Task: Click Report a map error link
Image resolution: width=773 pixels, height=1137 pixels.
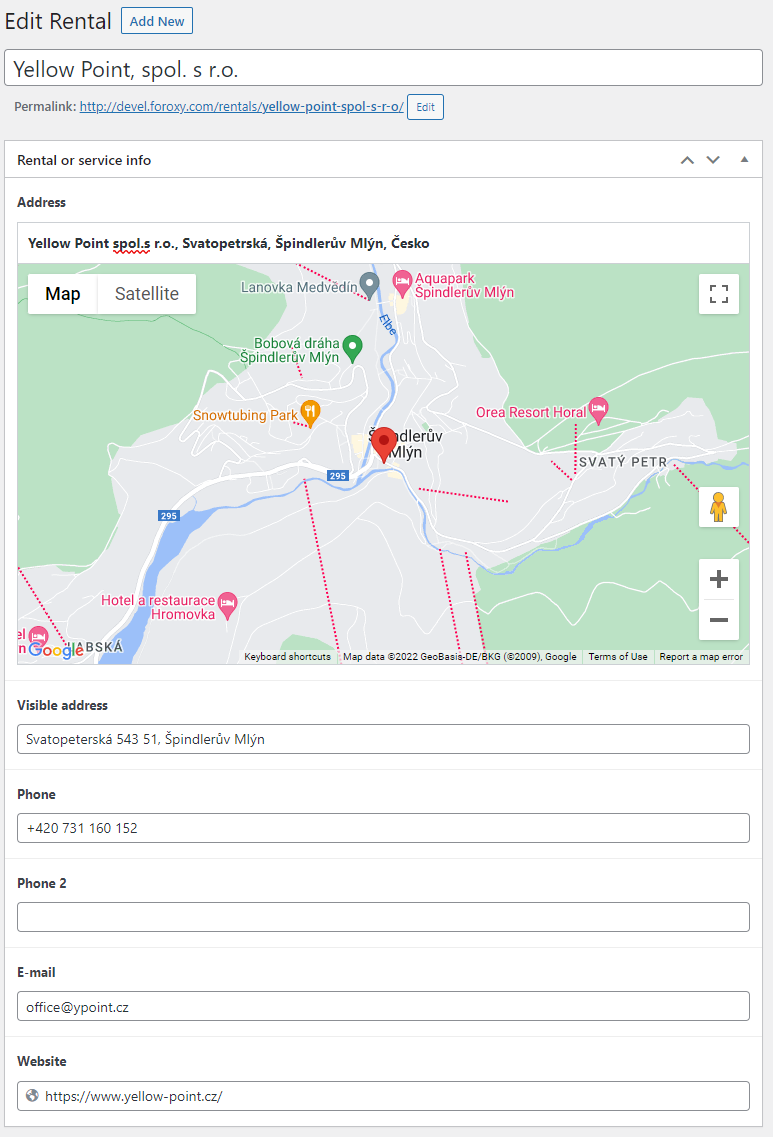Action: 700,656
